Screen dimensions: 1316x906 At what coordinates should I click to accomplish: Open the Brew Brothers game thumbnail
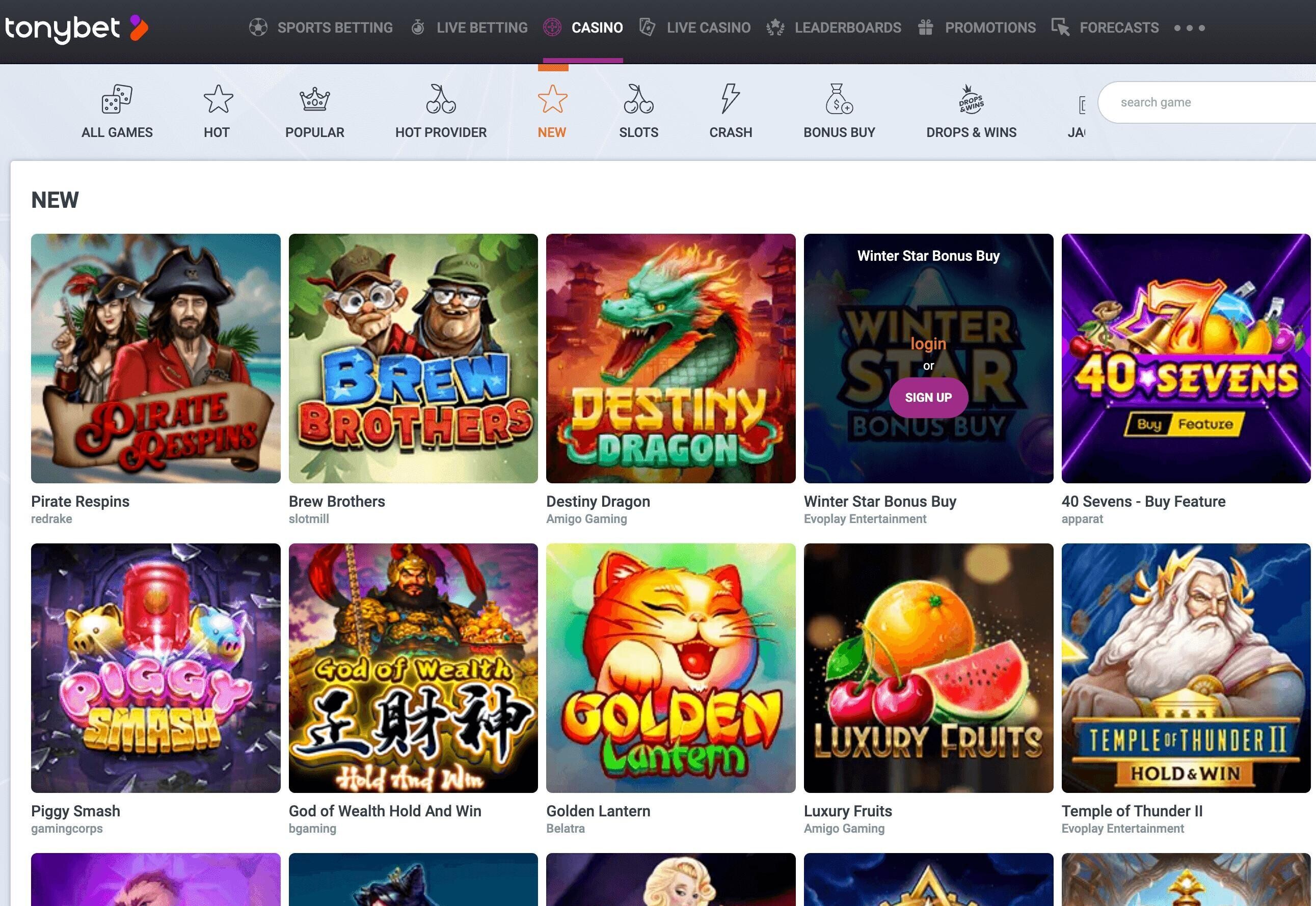point(413,358)
